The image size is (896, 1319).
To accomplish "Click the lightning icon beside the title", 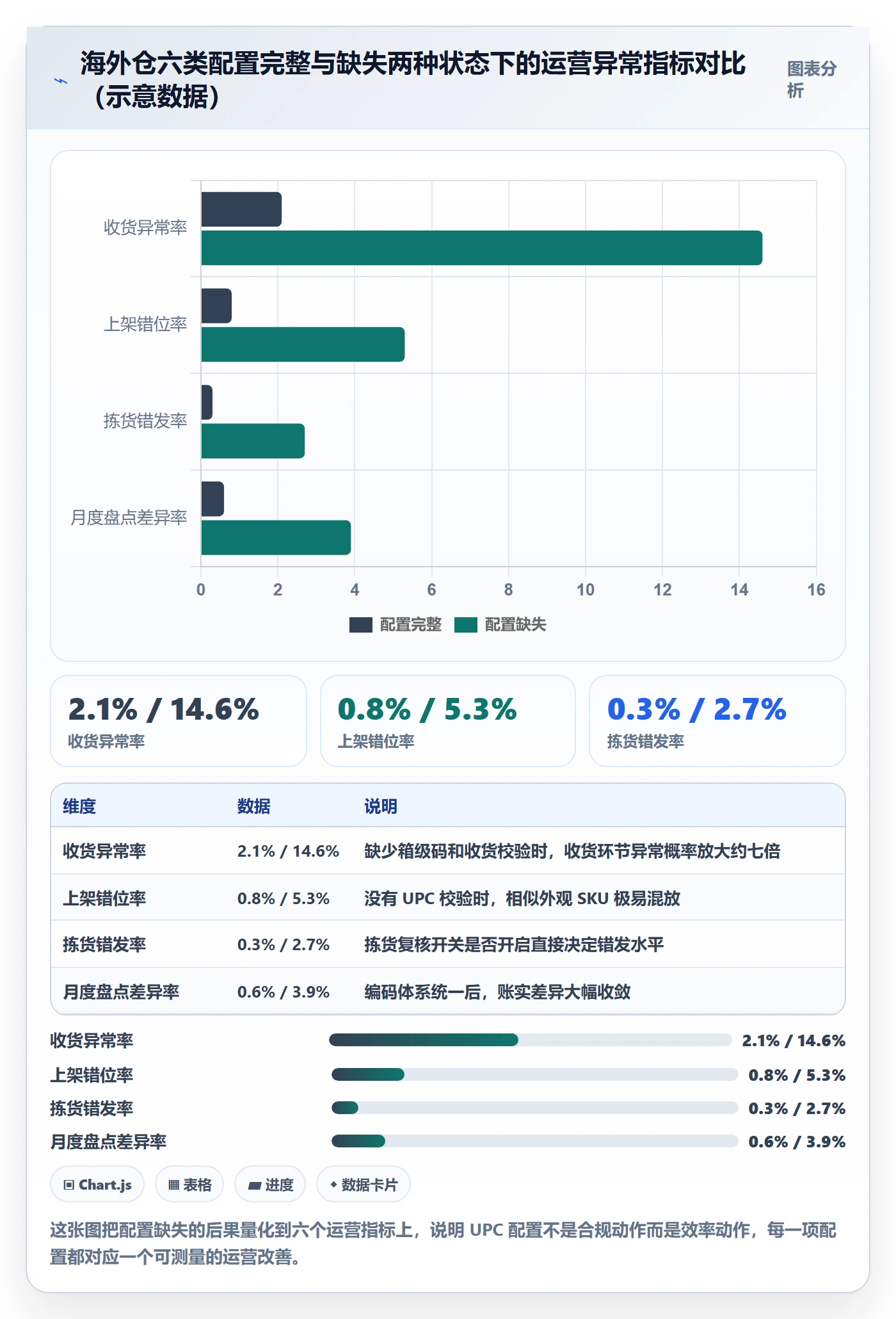I will pos(61,81).
